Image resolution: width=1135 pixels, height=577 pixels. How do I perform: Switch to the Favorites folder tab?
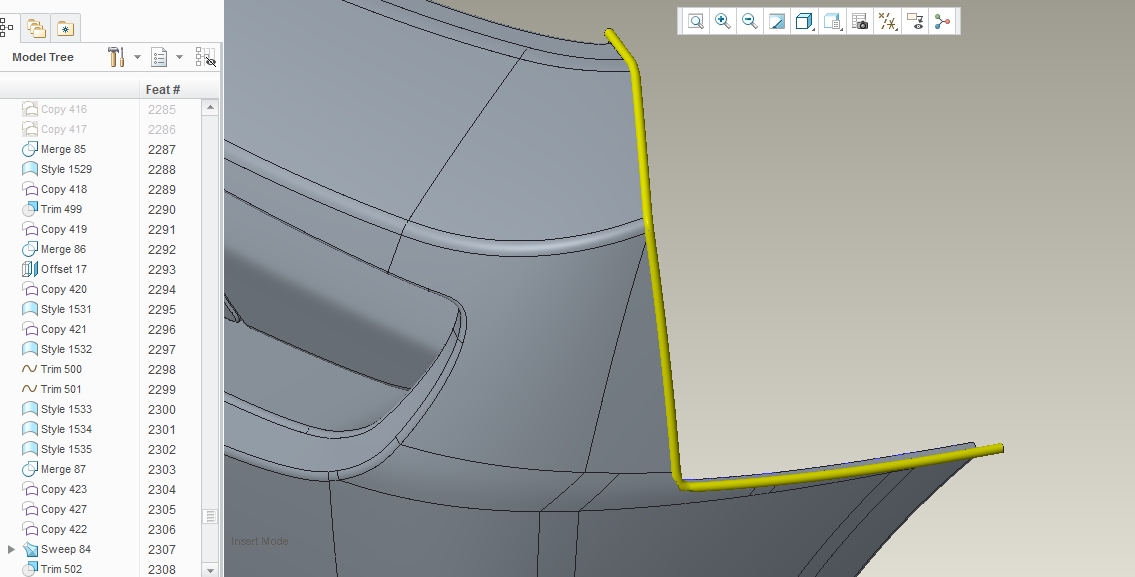click(65, 28)
